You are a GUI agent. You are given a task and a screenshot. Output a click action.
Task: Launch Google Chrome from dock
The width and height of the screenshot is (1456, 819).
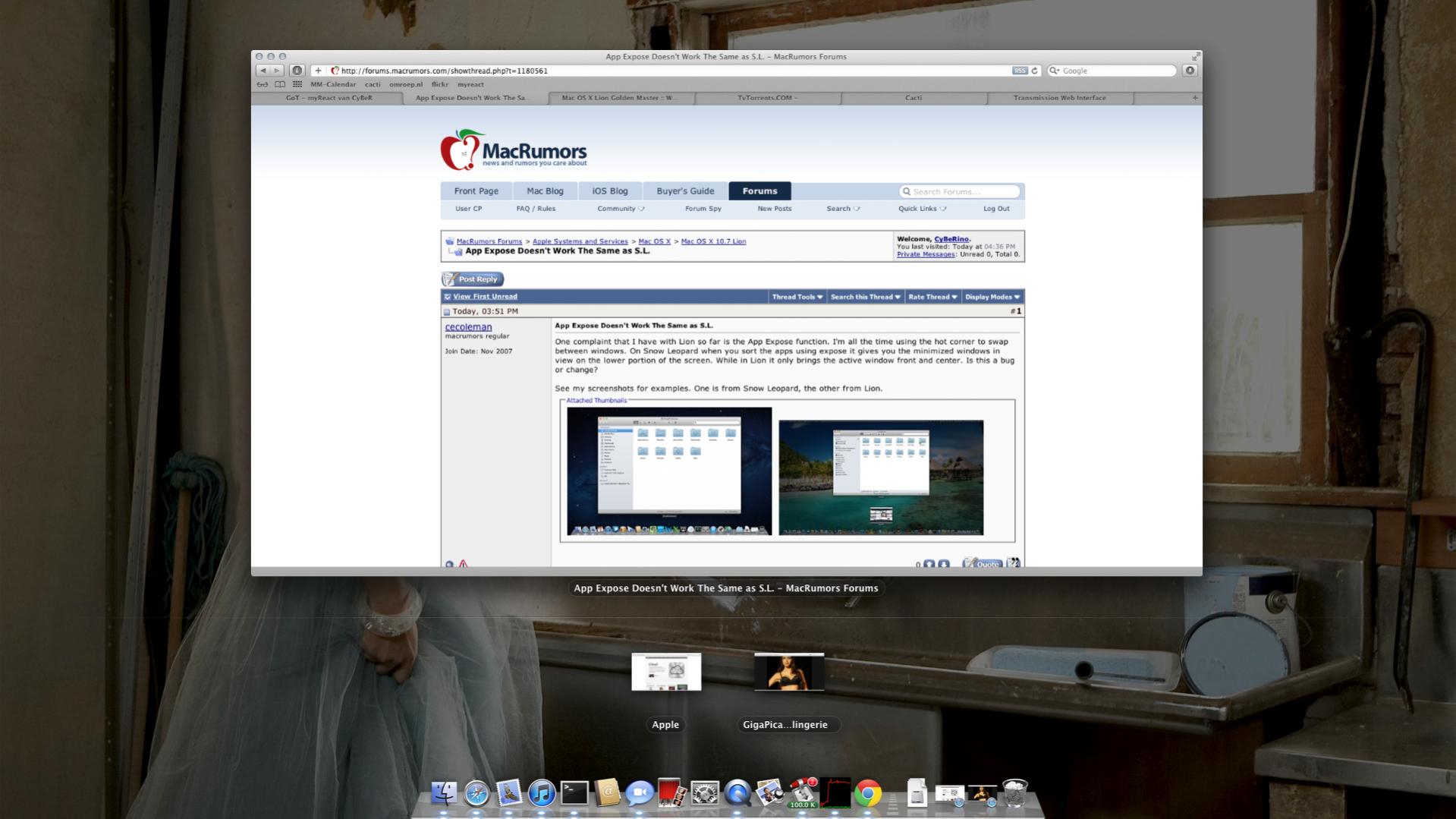click(x=868, y=793)
